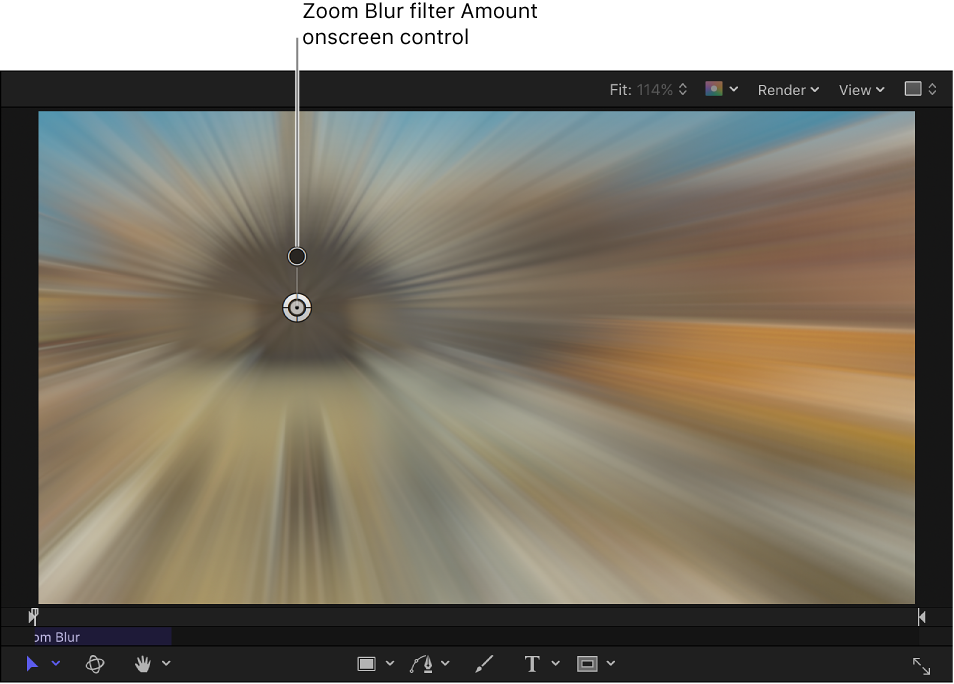Pick the Paint Stroke tool
The width and height of the screenshot is (954, 684).
pyautogui.click(x=484, y=663)
